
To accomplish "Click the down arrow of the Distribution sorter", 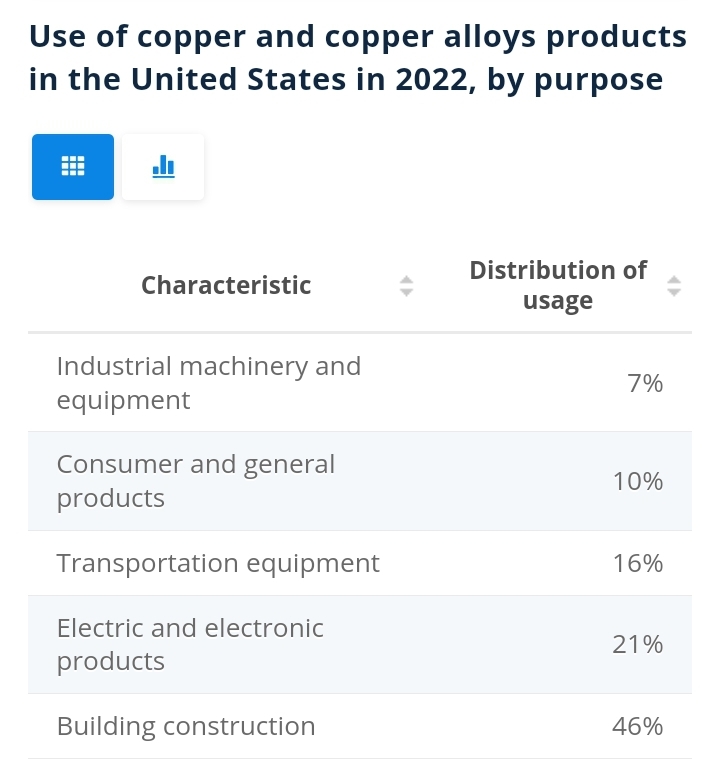I will (674, 292).
